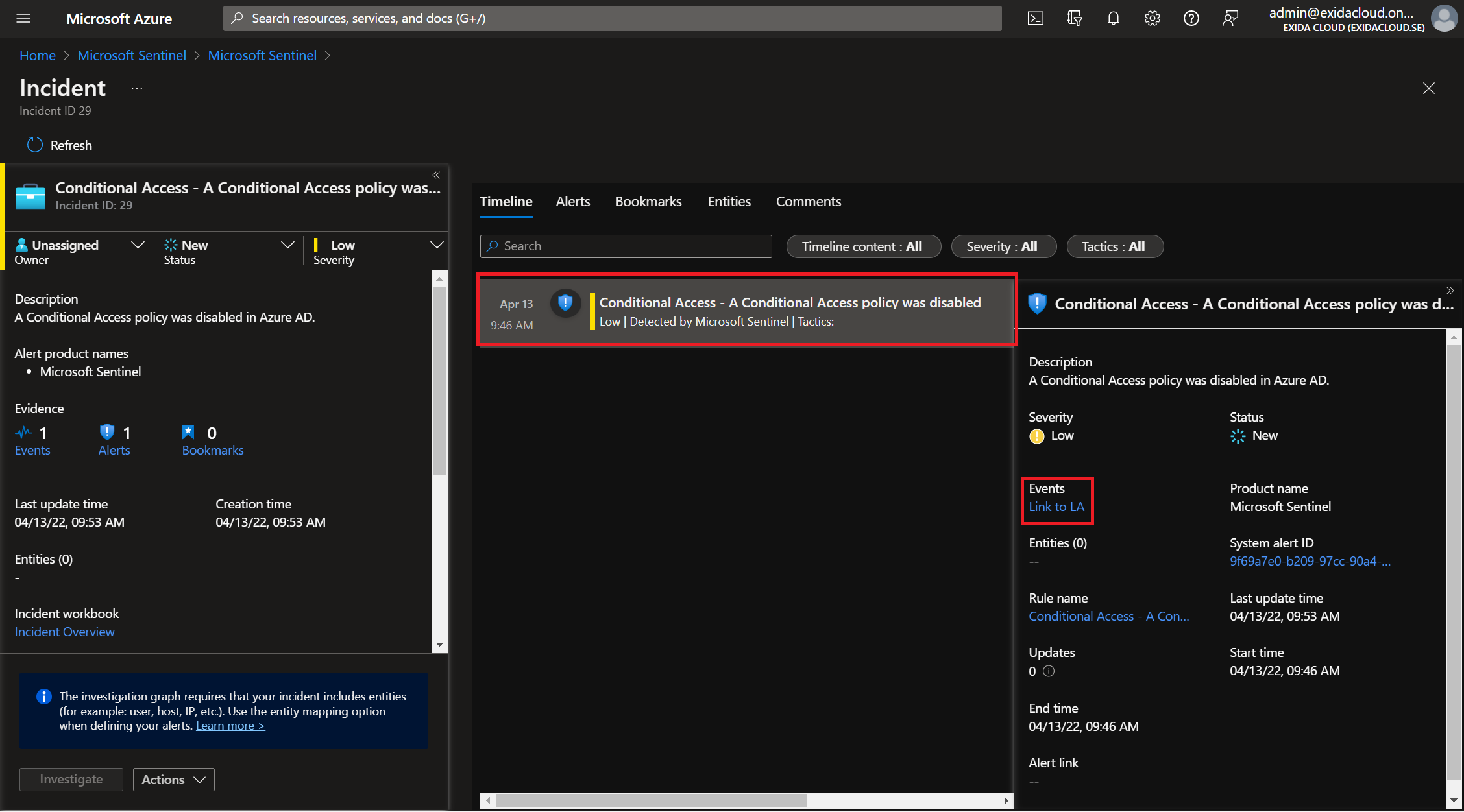Click the account avatar for admin@exidacloud
The image size is (1464, 812).
(1444, 18)
